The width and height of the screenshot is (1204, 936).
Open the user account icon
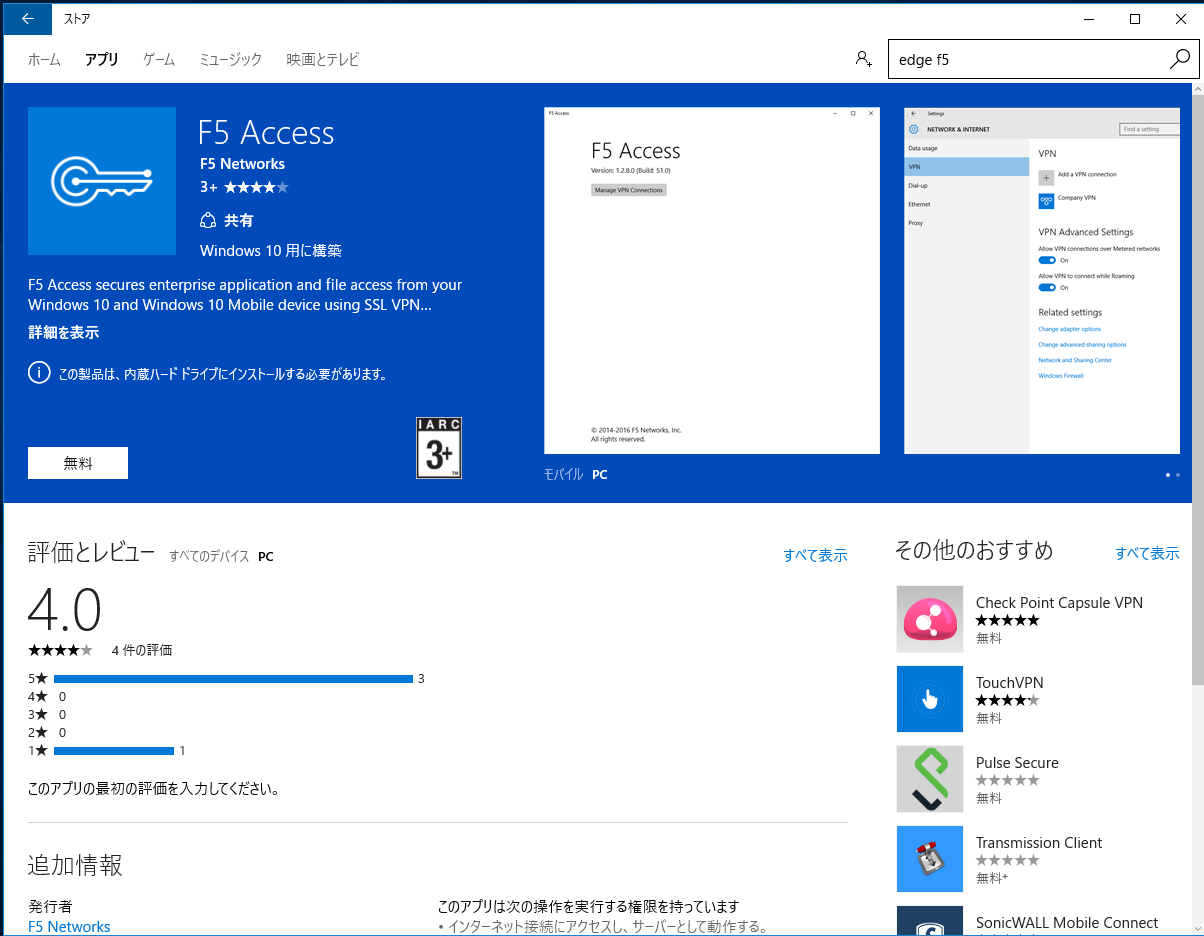(863, 59)
